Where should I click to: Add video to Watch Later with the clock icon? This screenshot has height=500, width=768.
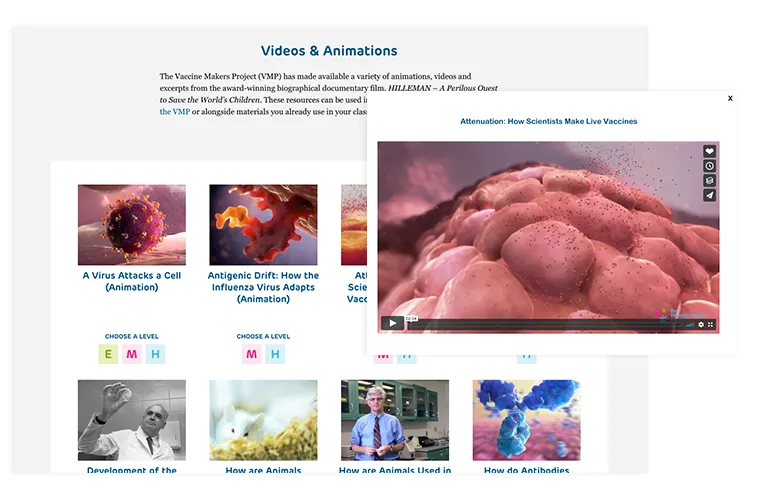pyautogui.click(x=709, y=166)
